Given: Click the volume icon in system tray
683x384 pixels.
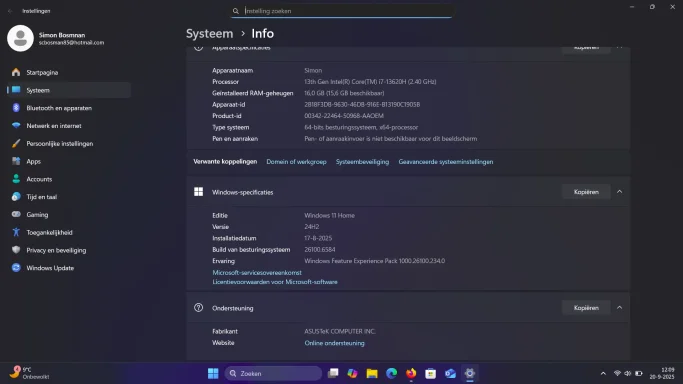Looking at the screenshot, I should pyautogui.click(x=628, y=374).
